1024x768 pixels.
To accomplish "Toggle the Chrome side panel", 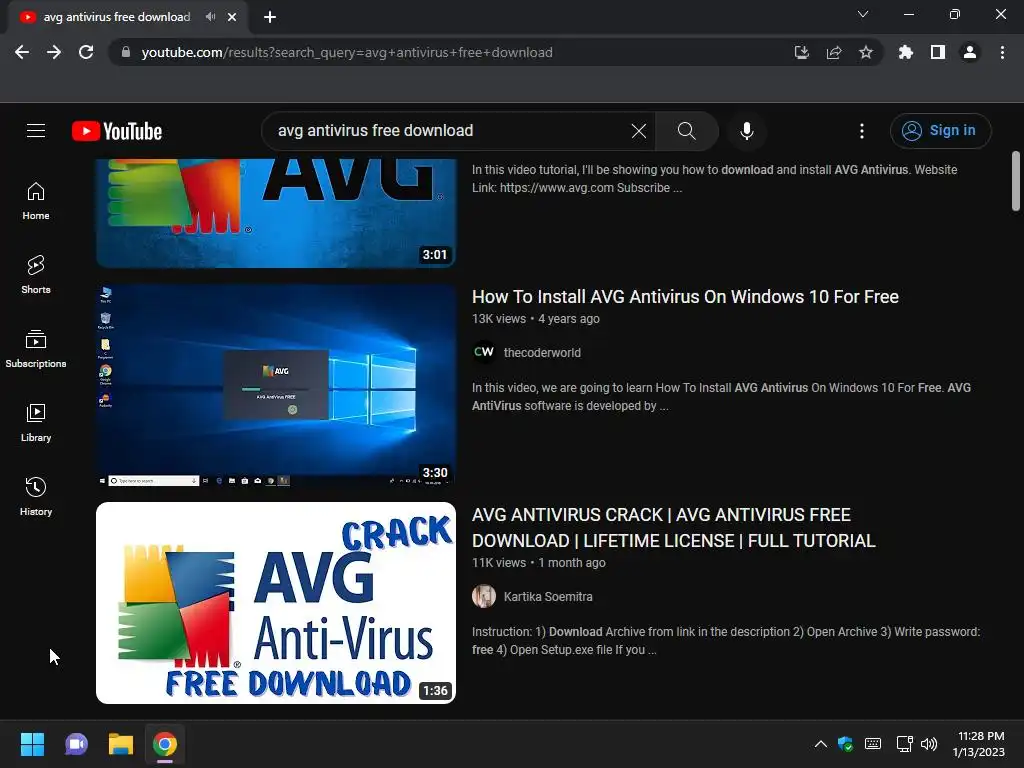I will tap(938, 52).
